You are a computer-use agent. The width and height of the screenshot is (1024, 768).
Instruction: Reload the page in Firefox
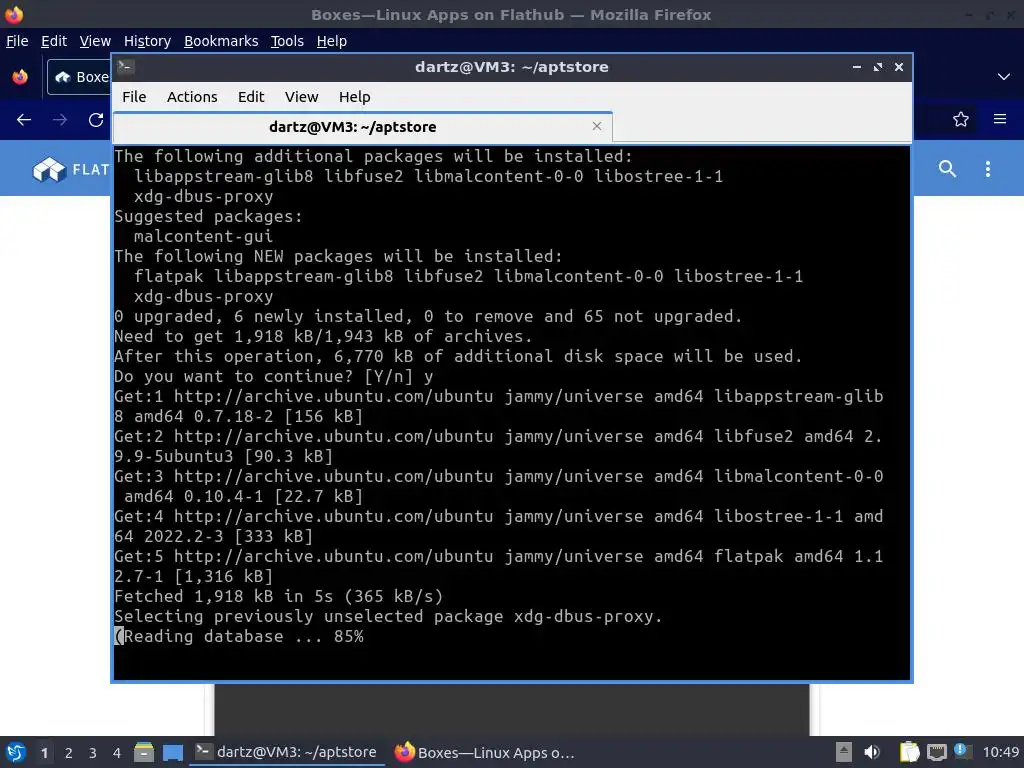(96, 120)
